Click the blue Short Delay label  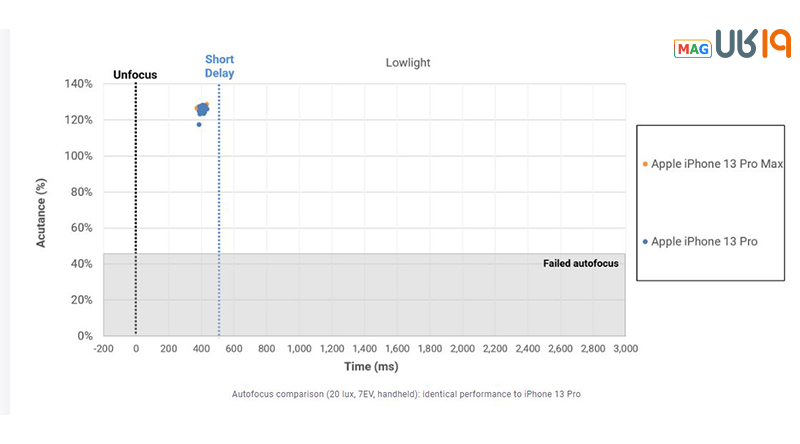click(219, 66)
